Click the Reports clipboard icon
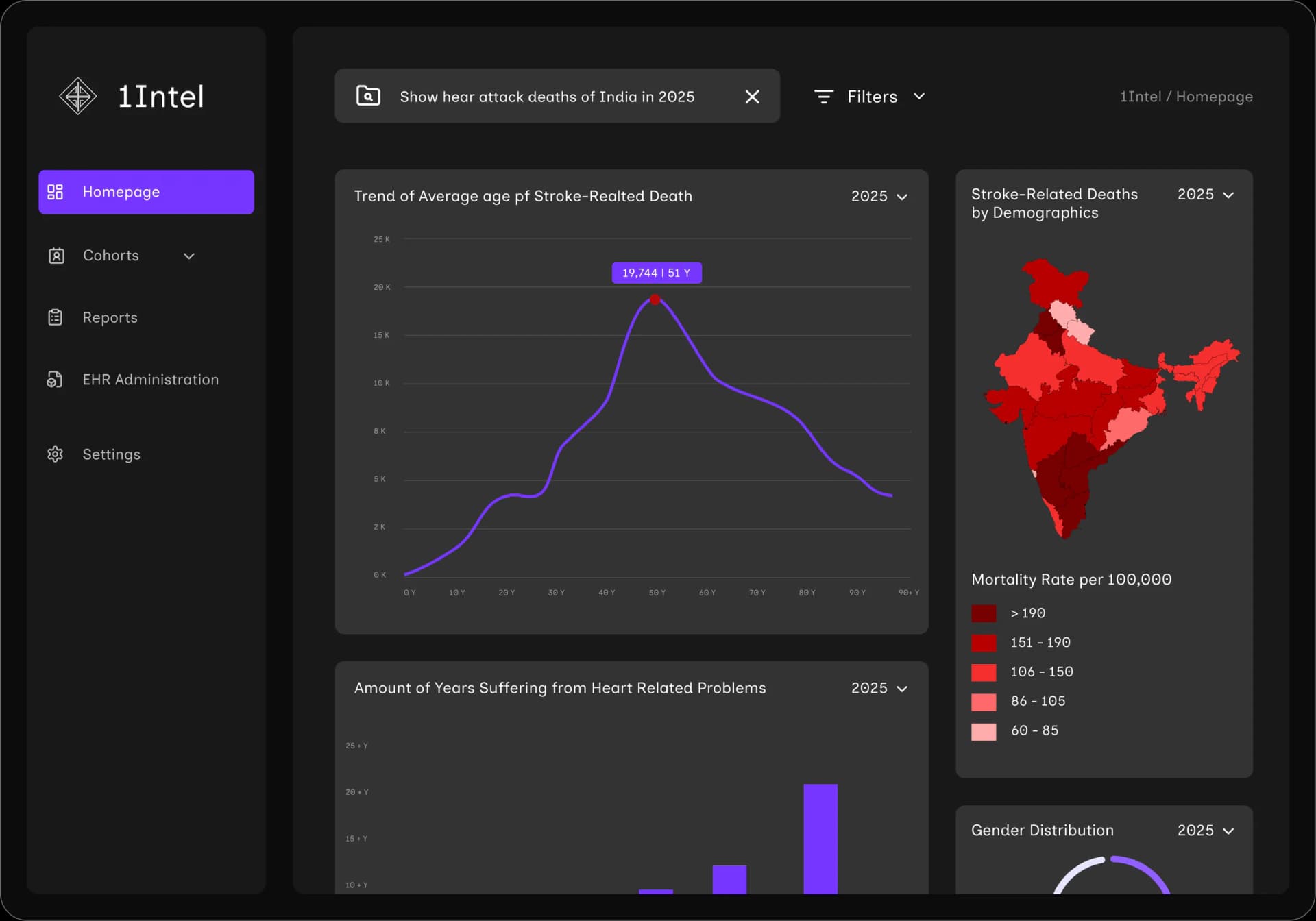 click(56, 317)
